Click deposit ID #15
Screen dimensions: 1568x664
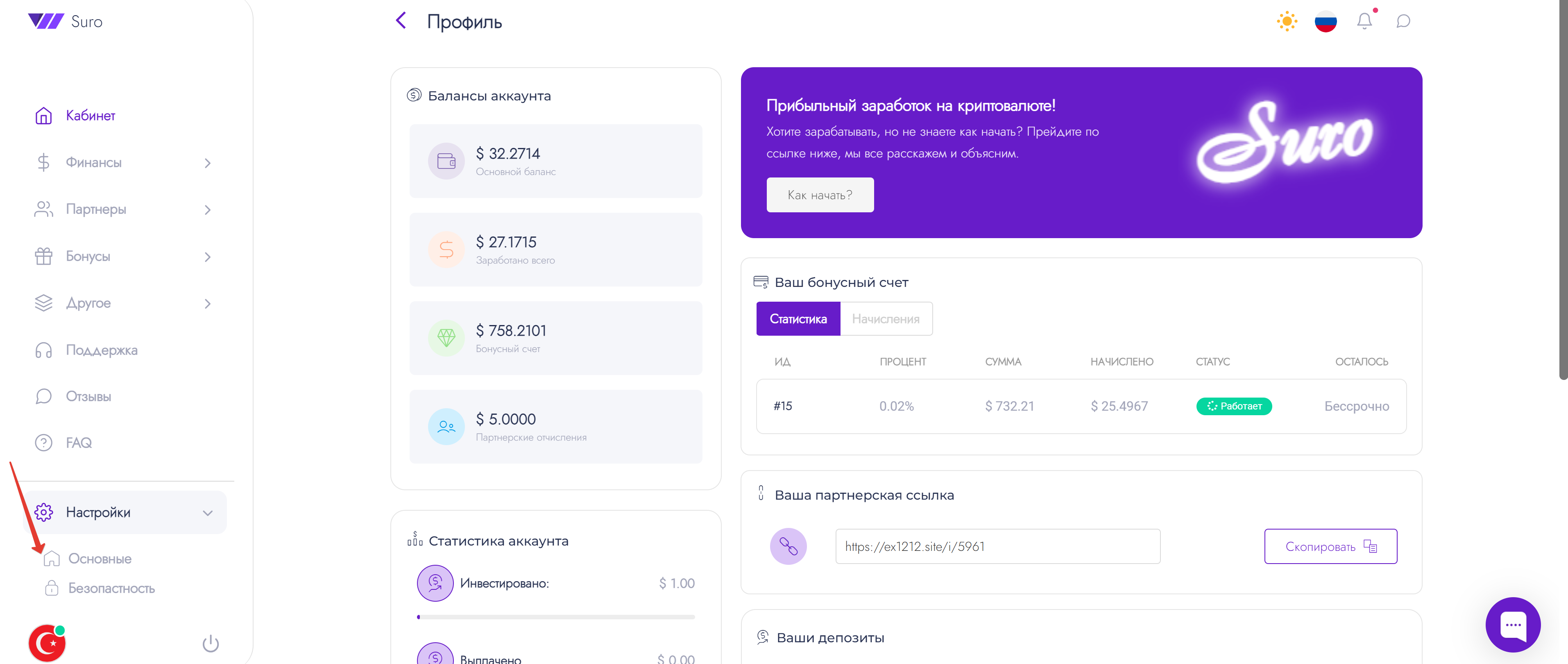[x=783, y=406]
